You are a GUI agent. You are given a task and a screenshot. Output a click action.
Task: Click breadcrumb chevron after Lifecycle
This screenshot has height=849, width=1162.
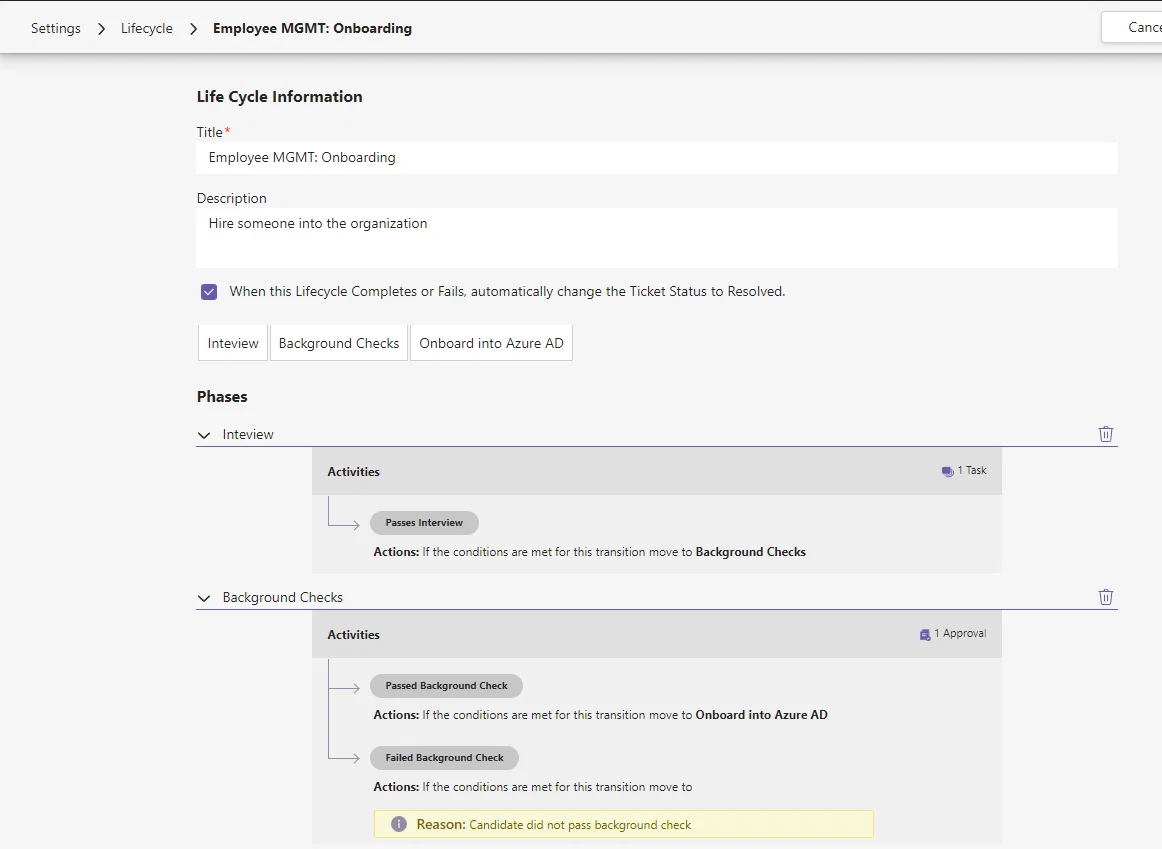[x=193, y=29]
